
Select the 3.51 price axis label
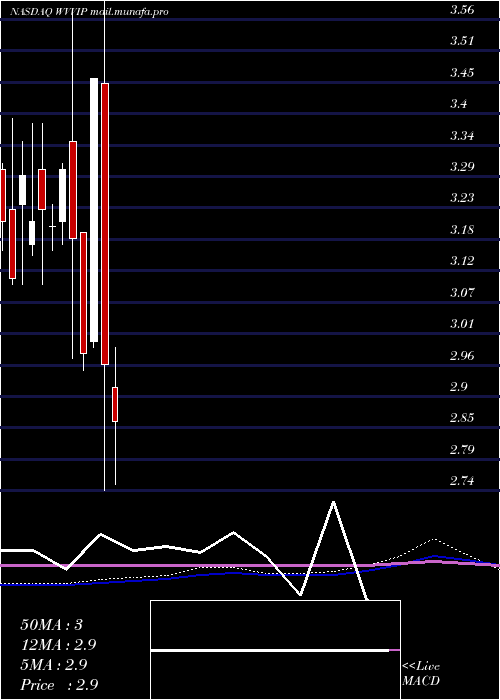[462, 41]
